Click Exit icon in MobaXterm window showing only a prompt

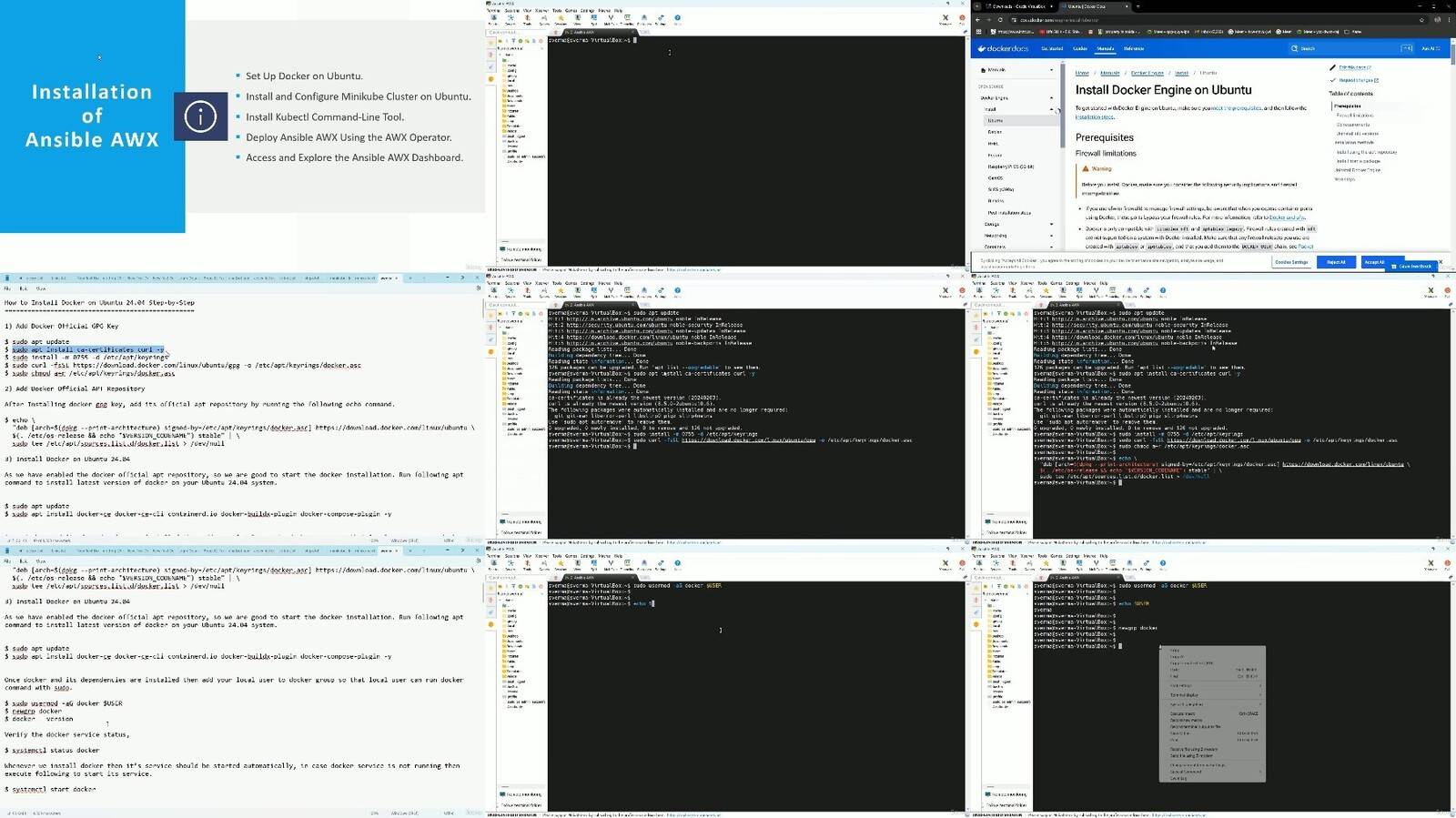pos(962,19)
